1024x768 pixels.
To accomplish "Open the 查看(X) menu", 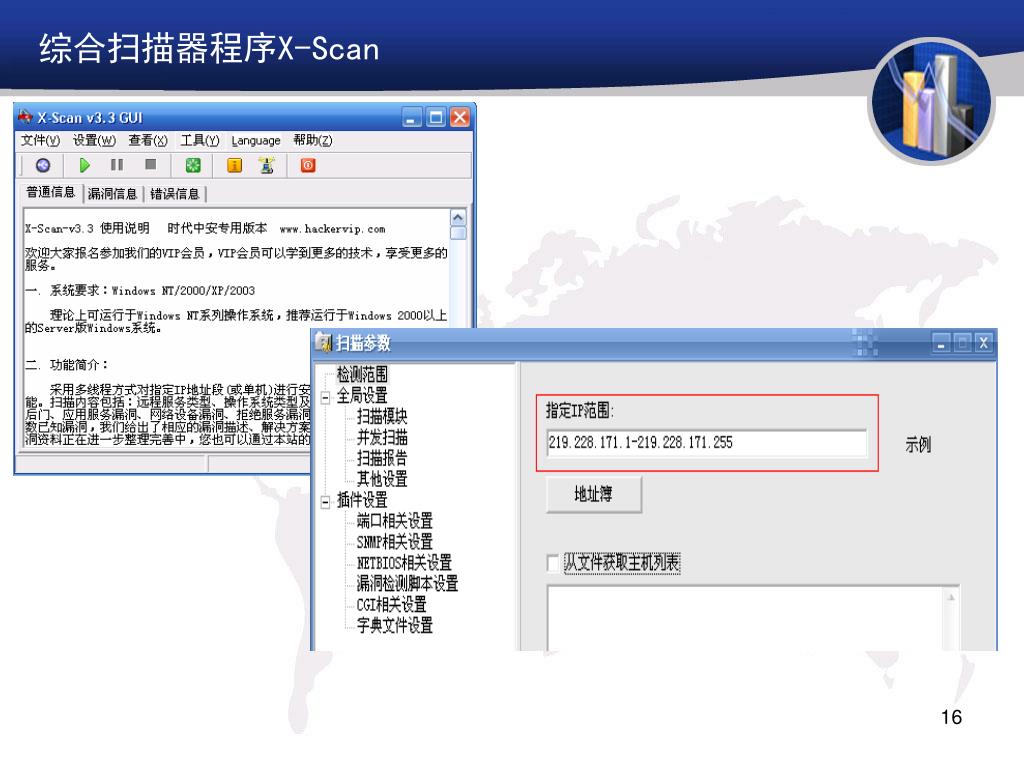I will [148, 140].
